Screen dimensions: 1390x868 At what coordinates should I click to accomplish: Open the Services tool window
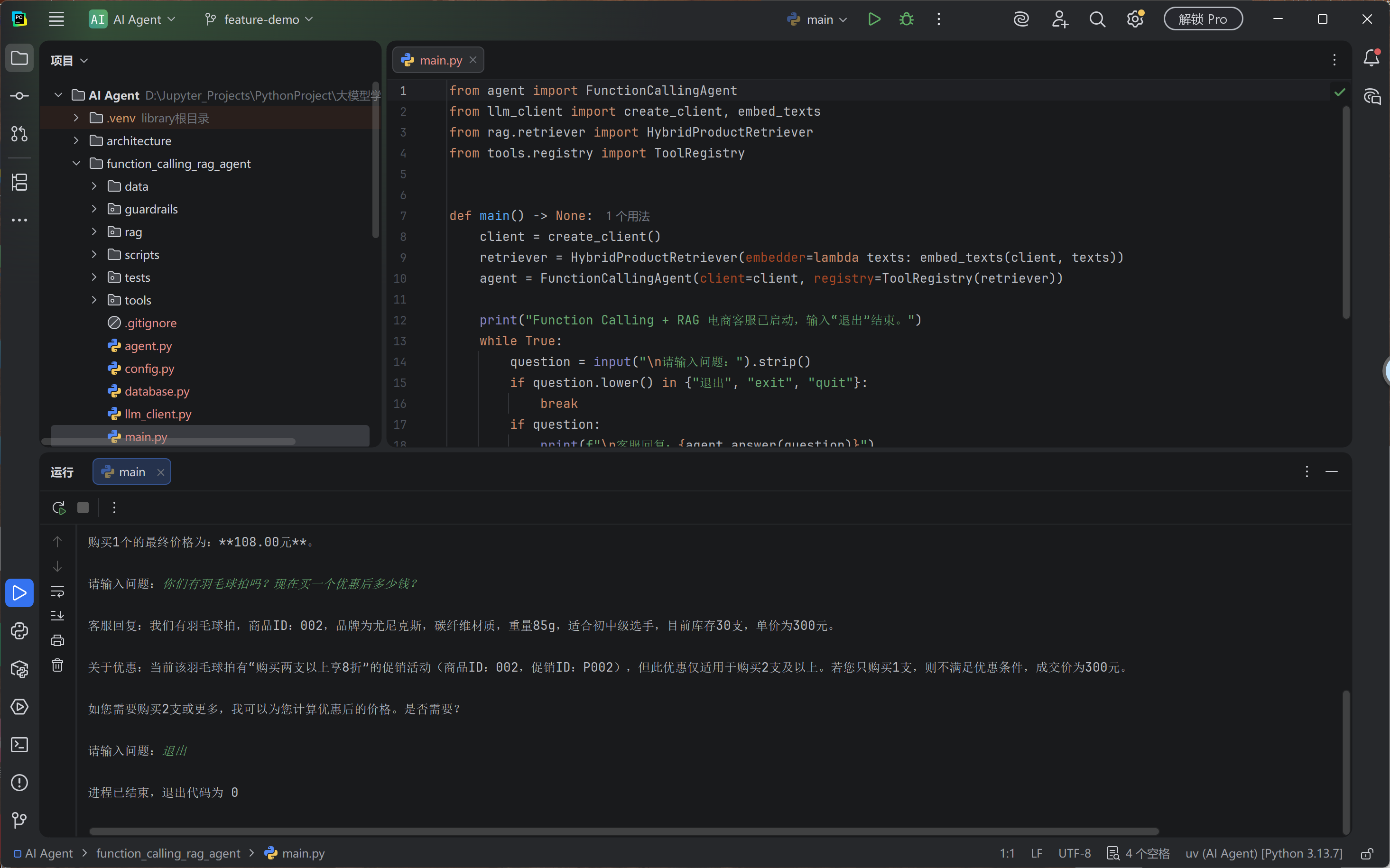[19, 707]
